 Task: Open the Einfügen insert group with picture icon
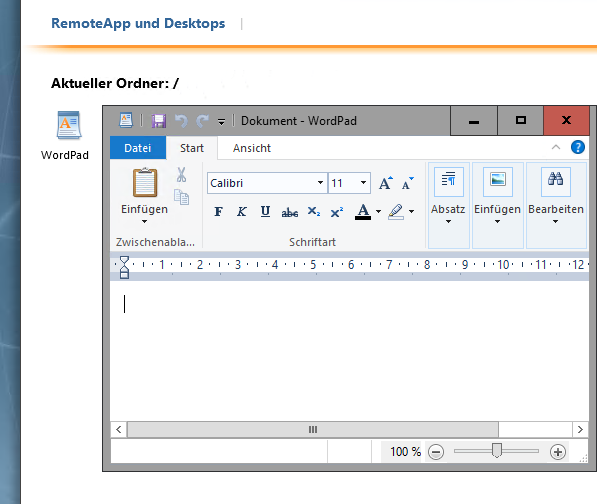pos(497,206)
